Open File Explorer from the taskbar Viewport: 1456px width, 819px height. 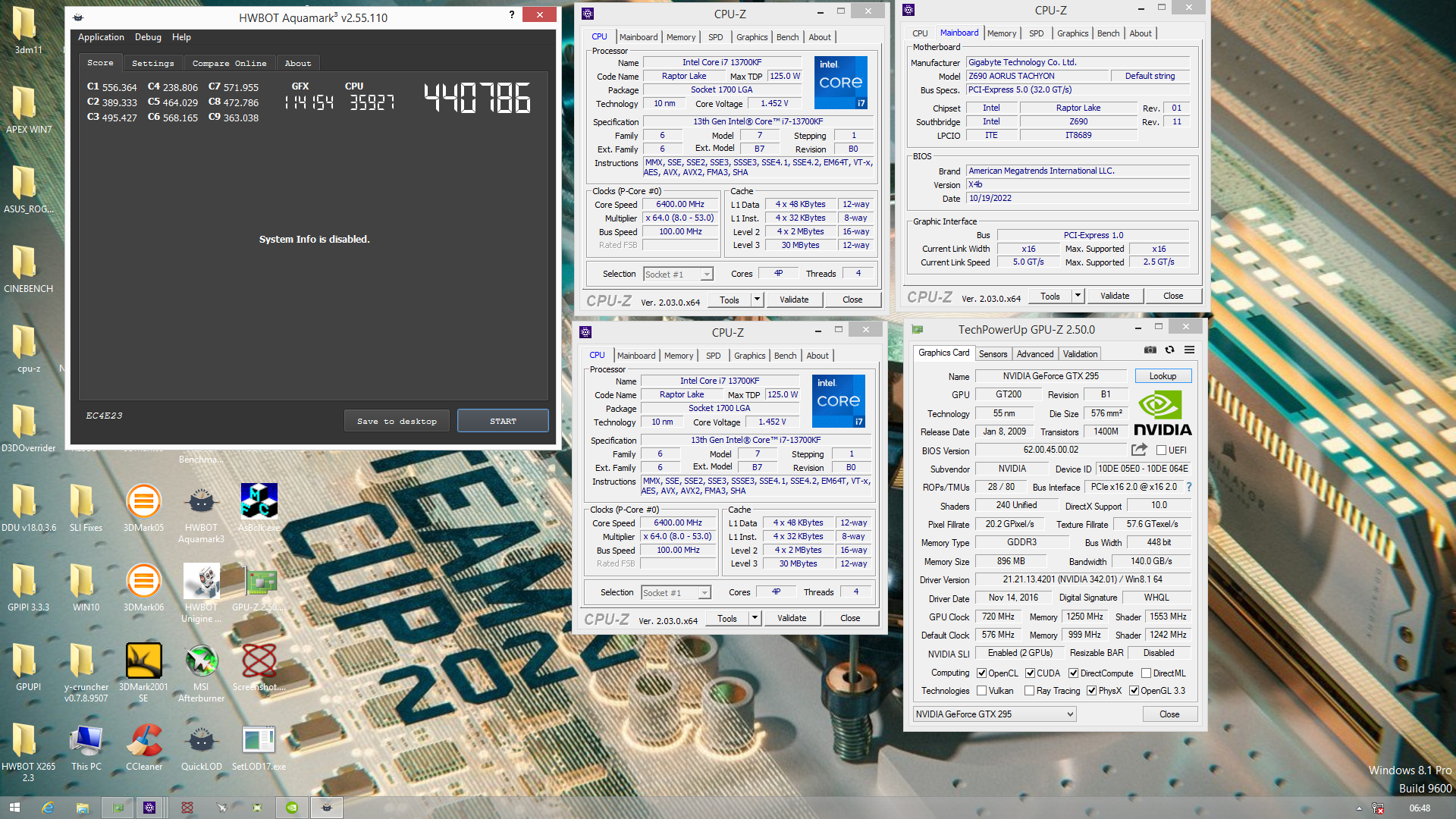(83, 808)
